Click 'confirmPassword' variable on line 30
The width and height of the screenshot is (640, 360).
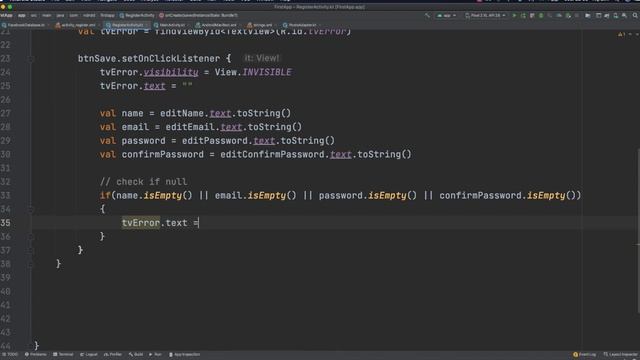[x=162, y=154]
